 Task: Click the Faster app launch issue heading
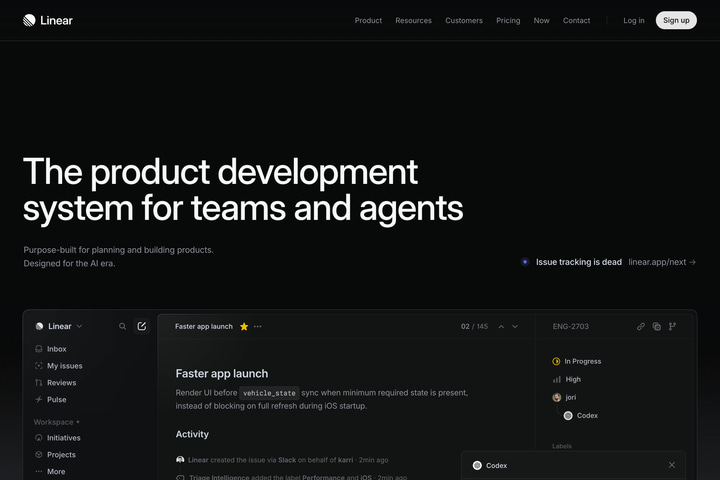click(x=222, y=373)
